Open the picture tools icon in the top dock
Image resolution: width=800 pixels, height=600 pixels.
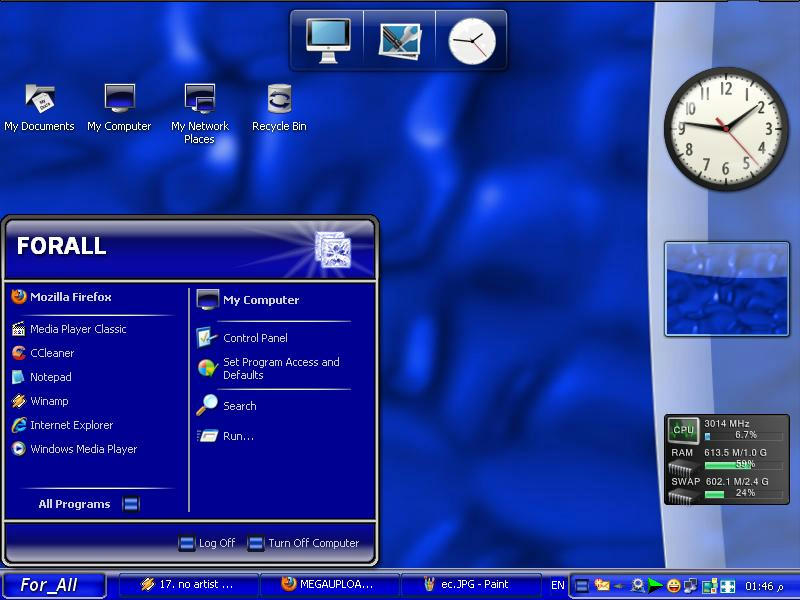tap(399, 41)
